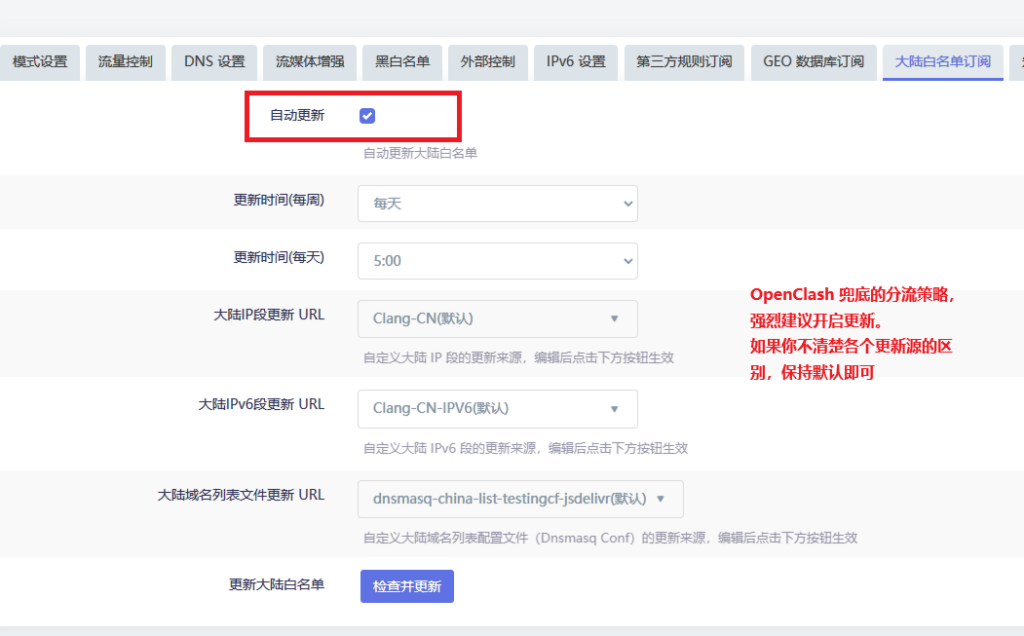Open the 流量控制 tab
This screenshot has width=1024, height=636.
pos(125,62)
